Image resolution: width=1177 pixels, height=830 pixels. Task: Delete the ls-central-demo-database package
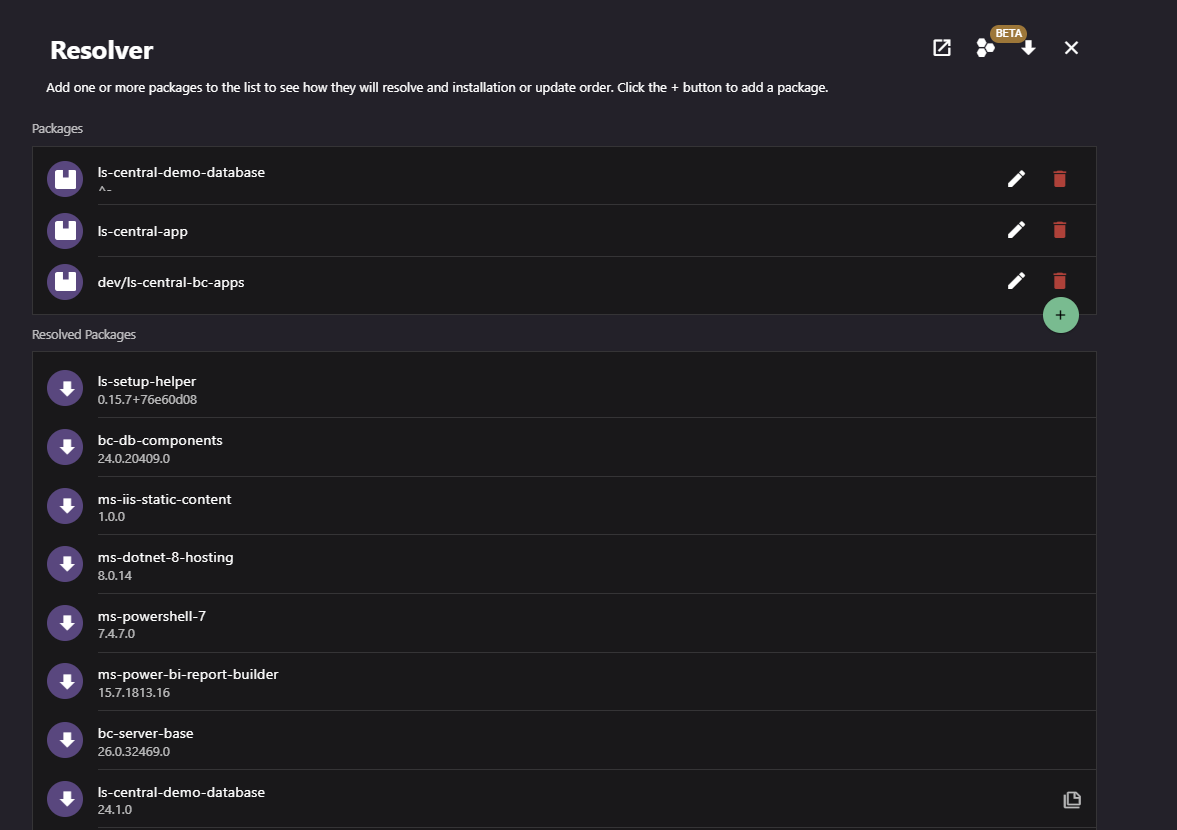tap(1059, 179)
